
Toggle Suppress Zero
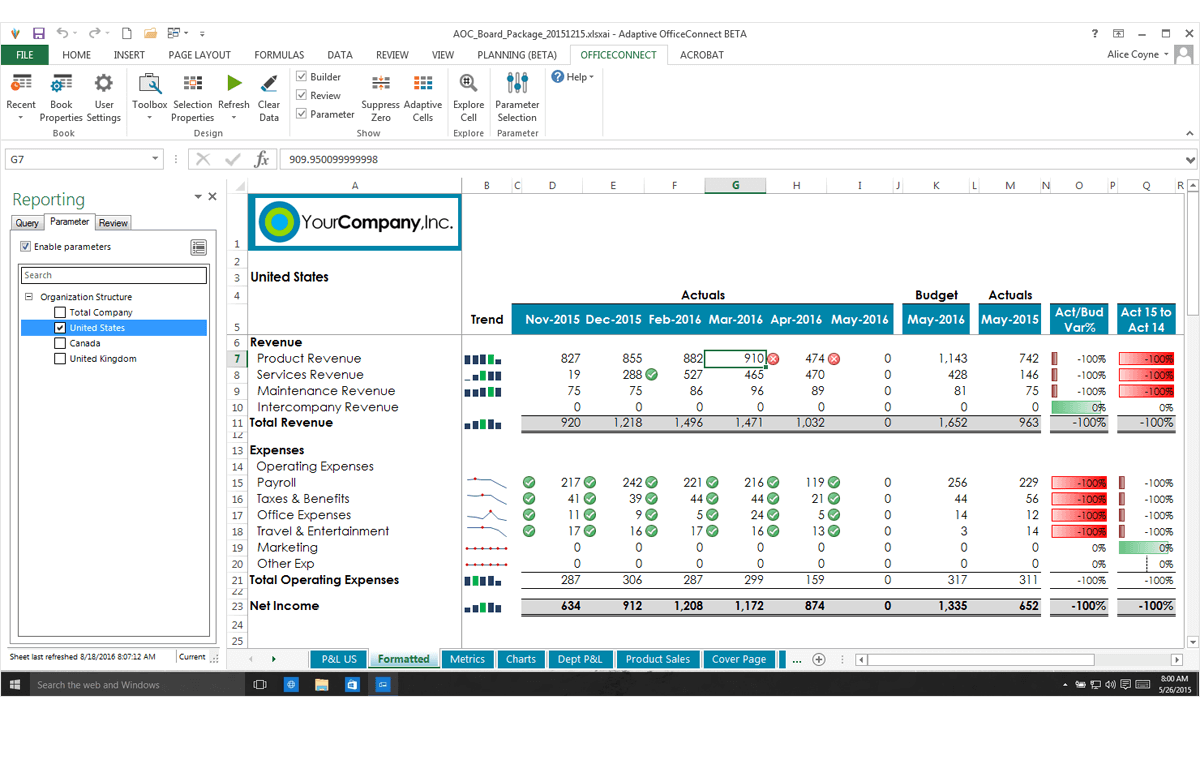[380, 97]
